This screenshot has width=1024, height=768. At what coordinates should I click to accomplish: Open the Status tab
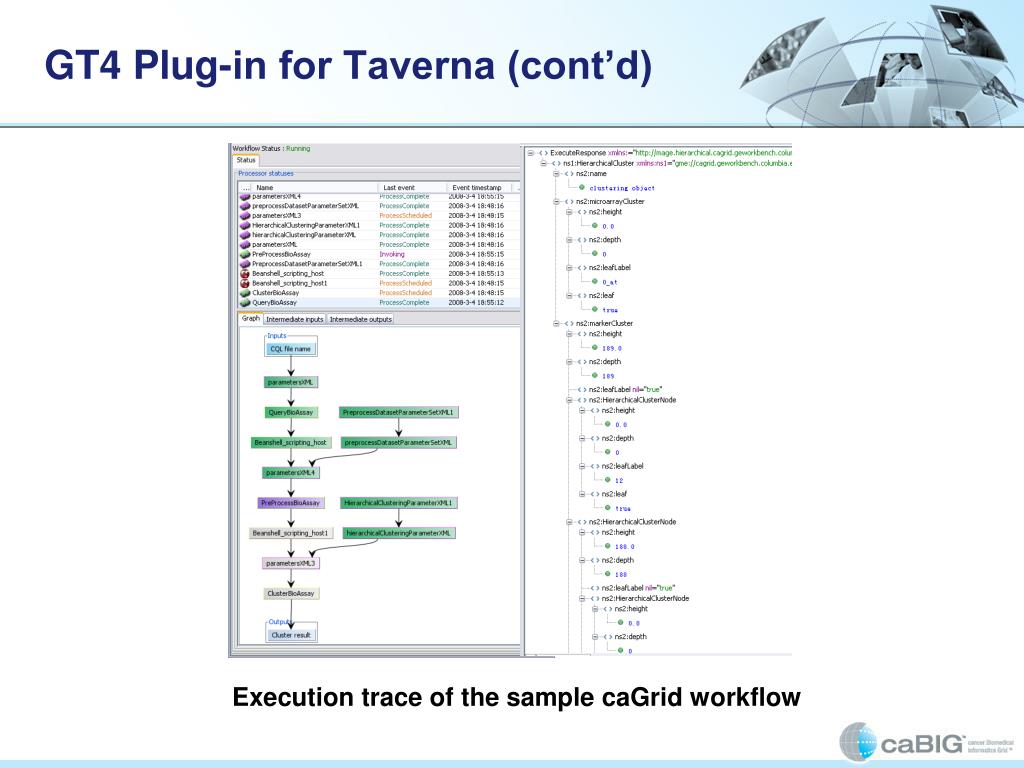coord(246,160)
